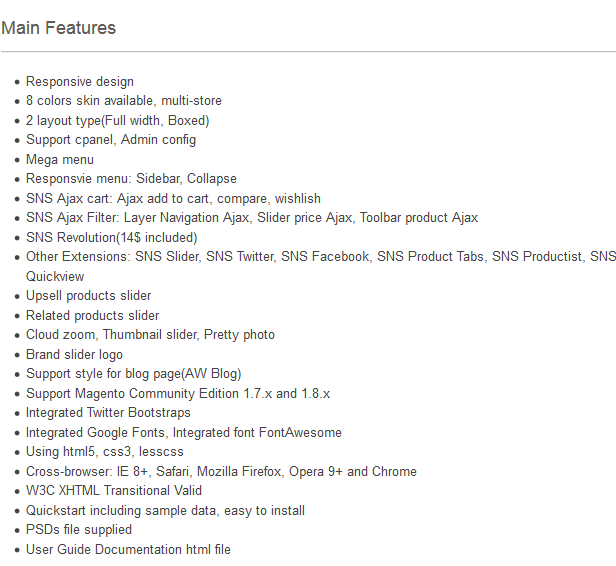Click the Cross-browser compatibility line
This screenshot has width=616, height=566.
tap(221, 471)
